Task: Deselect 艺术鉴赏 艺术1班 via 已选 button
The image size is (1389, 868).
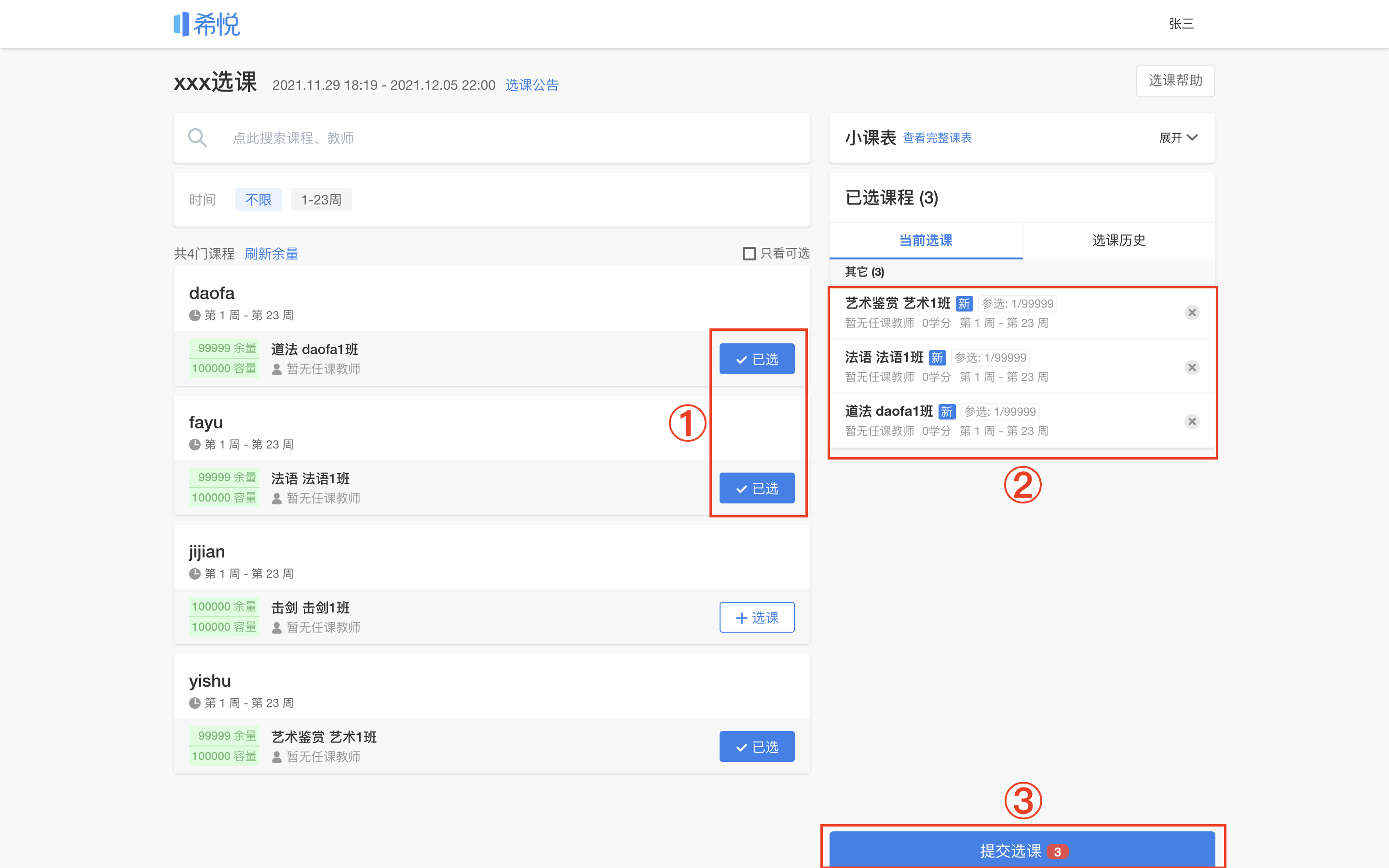Action: (757, 746)
